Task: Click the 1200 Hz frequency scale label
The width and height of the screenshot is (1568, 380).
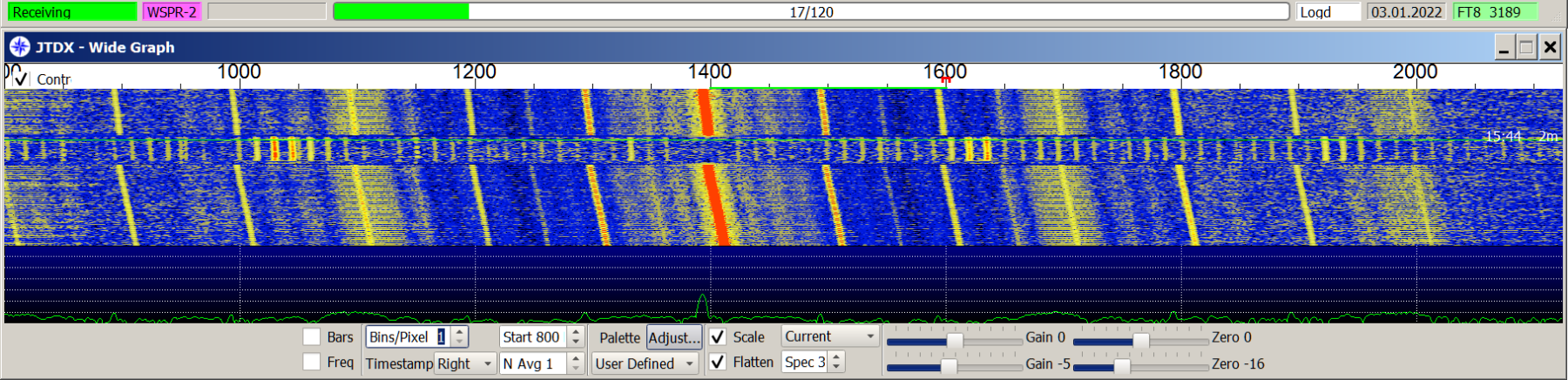Action: pos(474,71)
